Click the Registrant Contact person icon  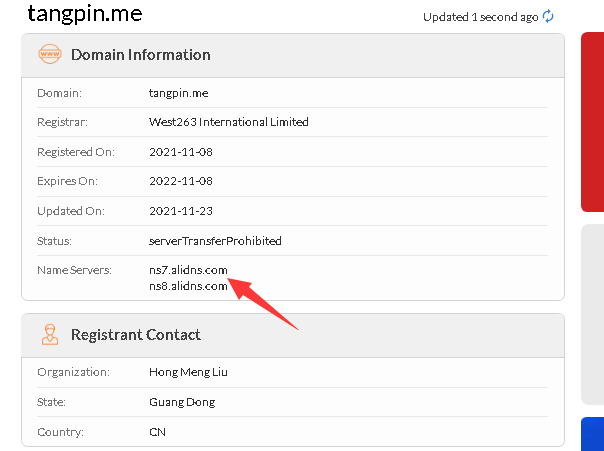[49, 335]
